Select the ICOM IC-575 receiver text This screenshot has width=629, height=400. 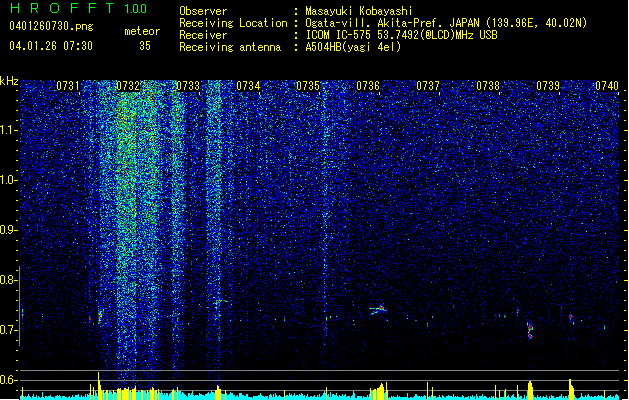pos(401,35)
